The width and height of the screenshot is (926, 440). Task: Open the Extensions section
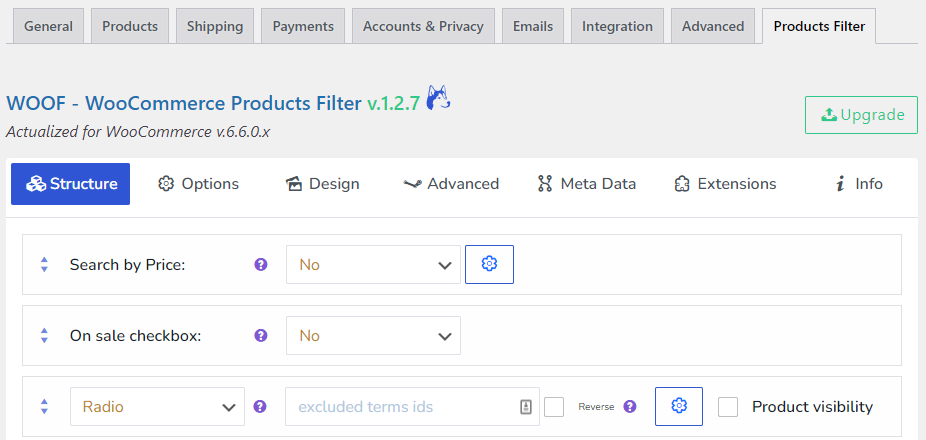point(725,184)
